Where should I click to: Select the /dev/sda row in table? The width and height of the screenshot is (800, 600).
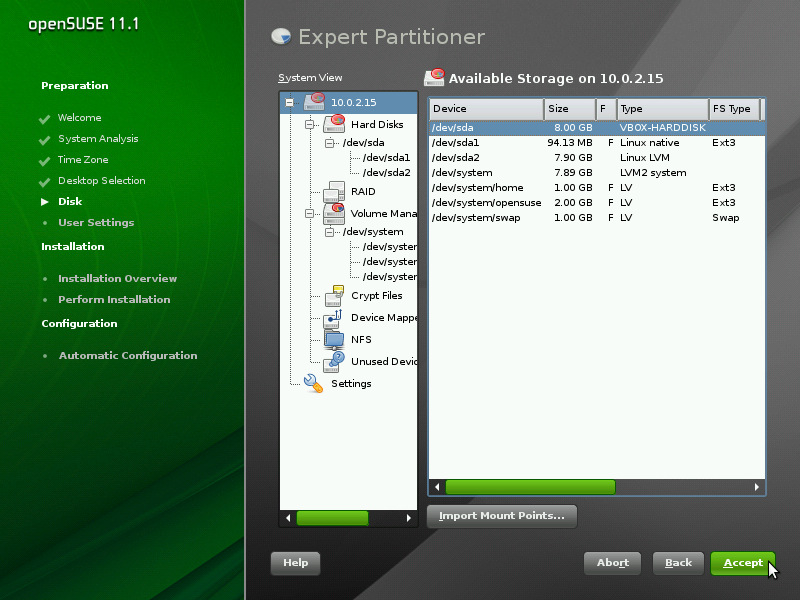point(597,128)
